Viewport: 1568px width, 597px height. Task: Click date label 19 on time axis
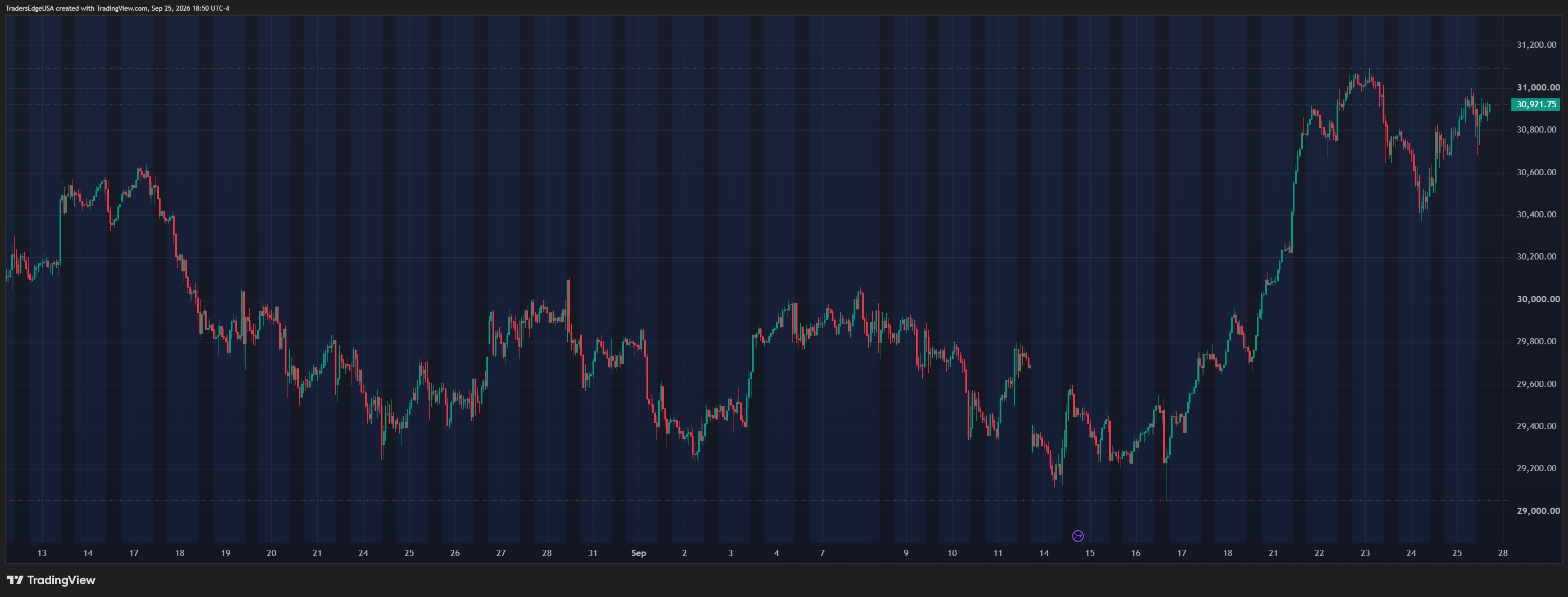pos(226,553)
